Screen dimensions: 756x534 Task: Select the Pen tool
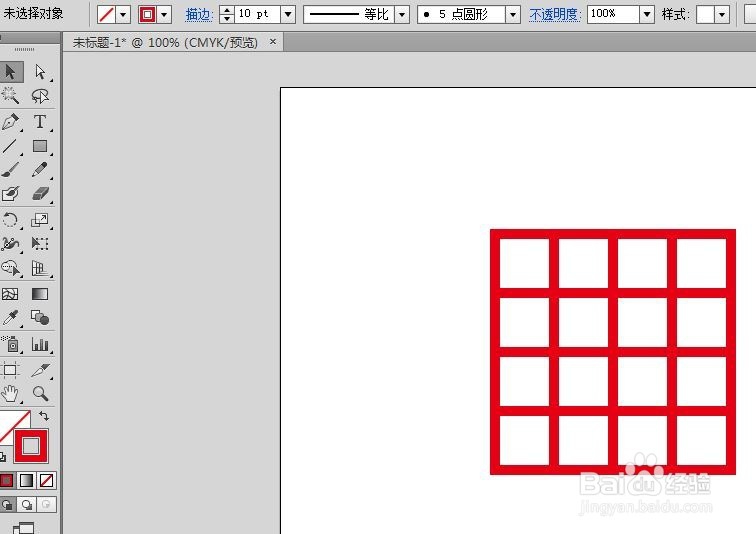(11, 122)
